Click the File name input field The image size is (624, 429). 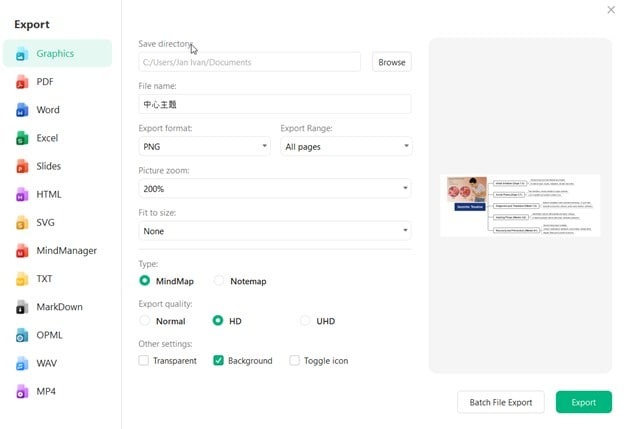(x=275, y=104)
